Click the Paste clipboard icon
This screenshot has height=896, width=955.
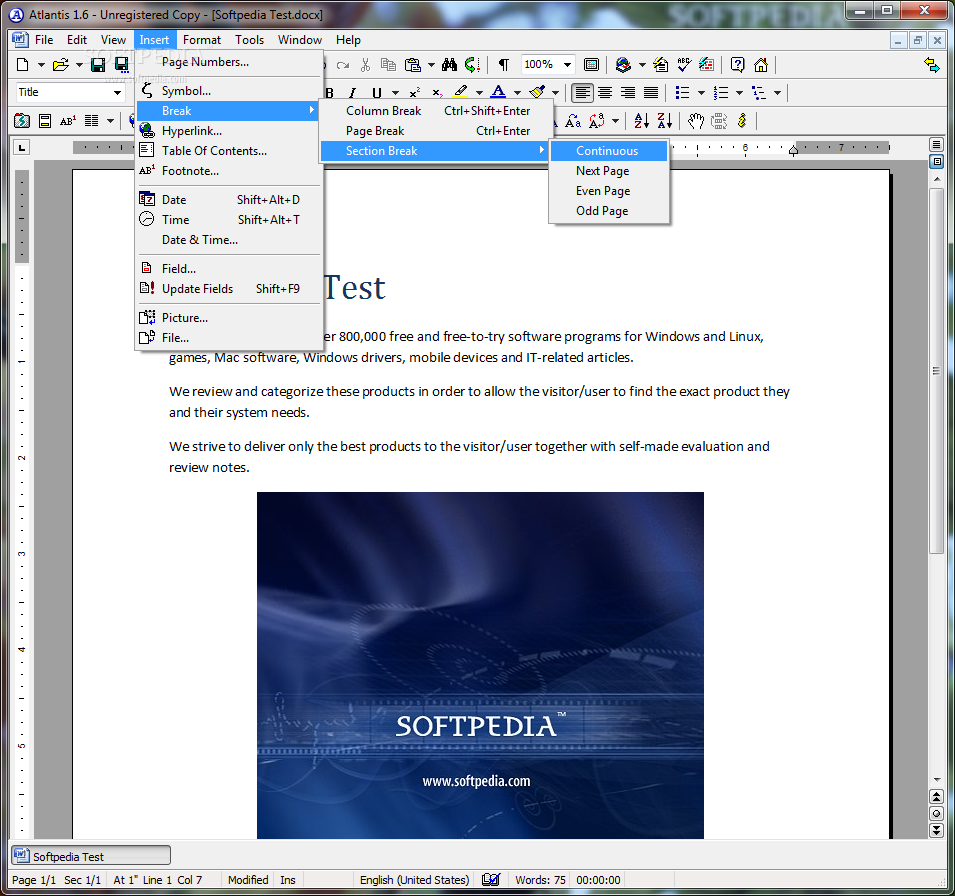pos(412,65)
